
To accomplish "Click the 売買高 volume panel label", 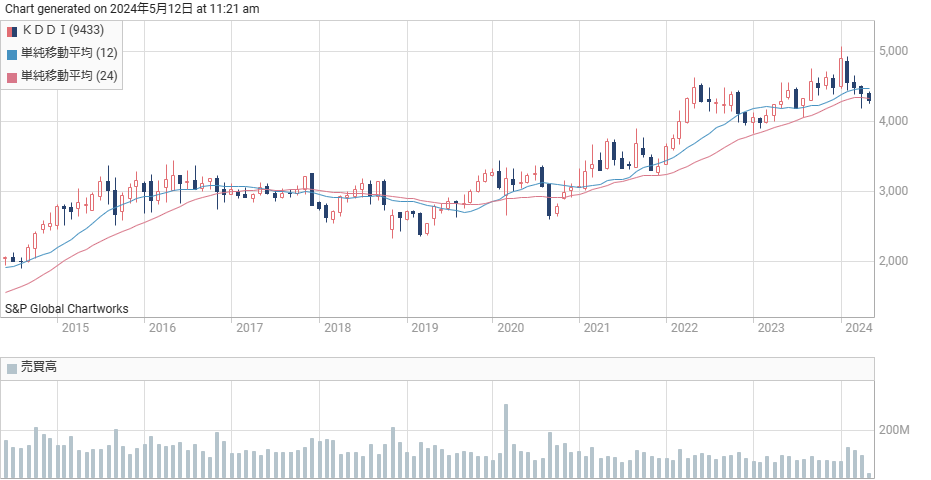I will click(39, 367).
